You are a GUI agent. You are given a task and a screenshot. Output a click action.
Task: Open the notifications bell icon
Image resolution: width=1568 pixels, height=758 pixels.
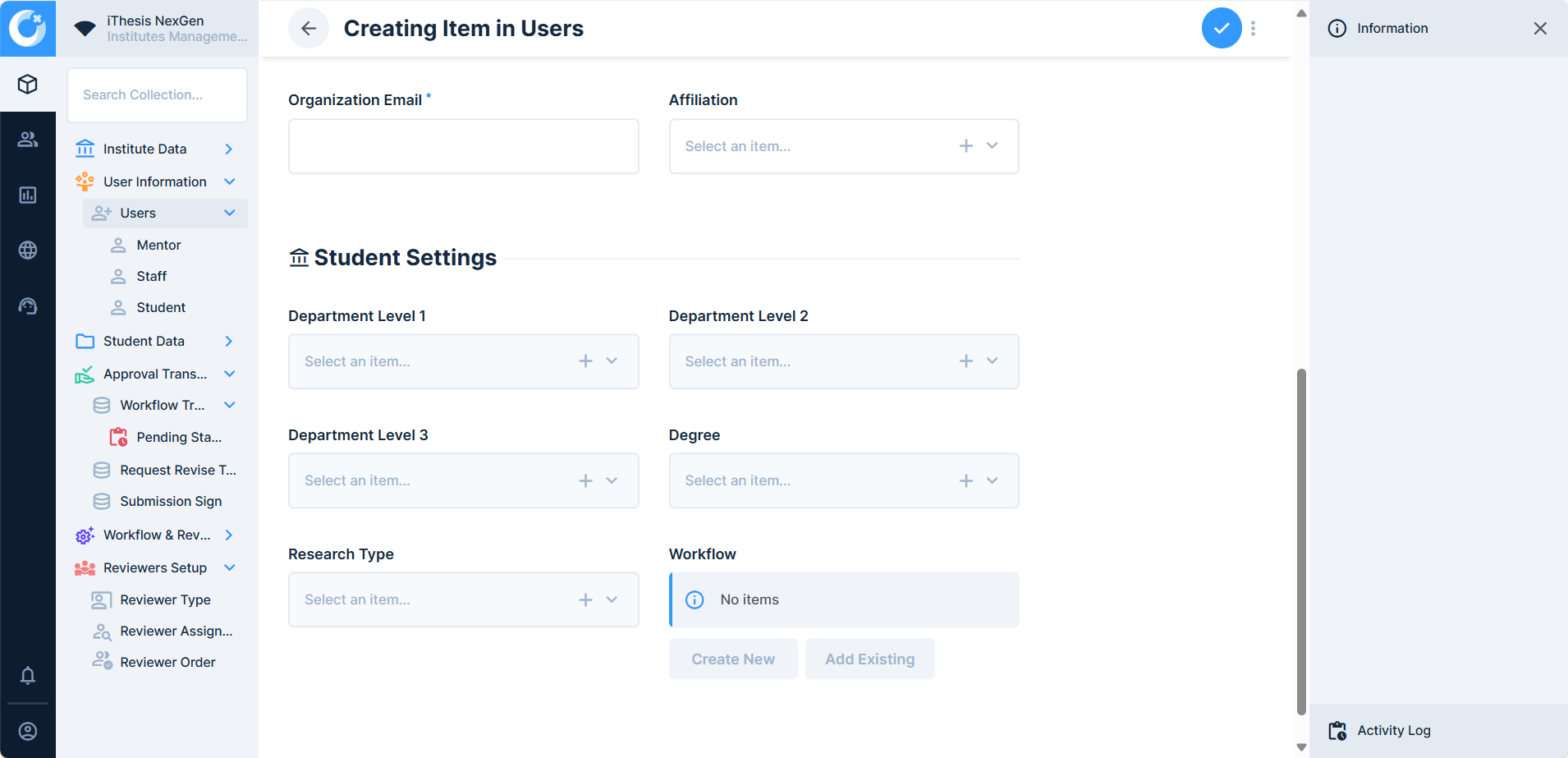coord(28,675)
